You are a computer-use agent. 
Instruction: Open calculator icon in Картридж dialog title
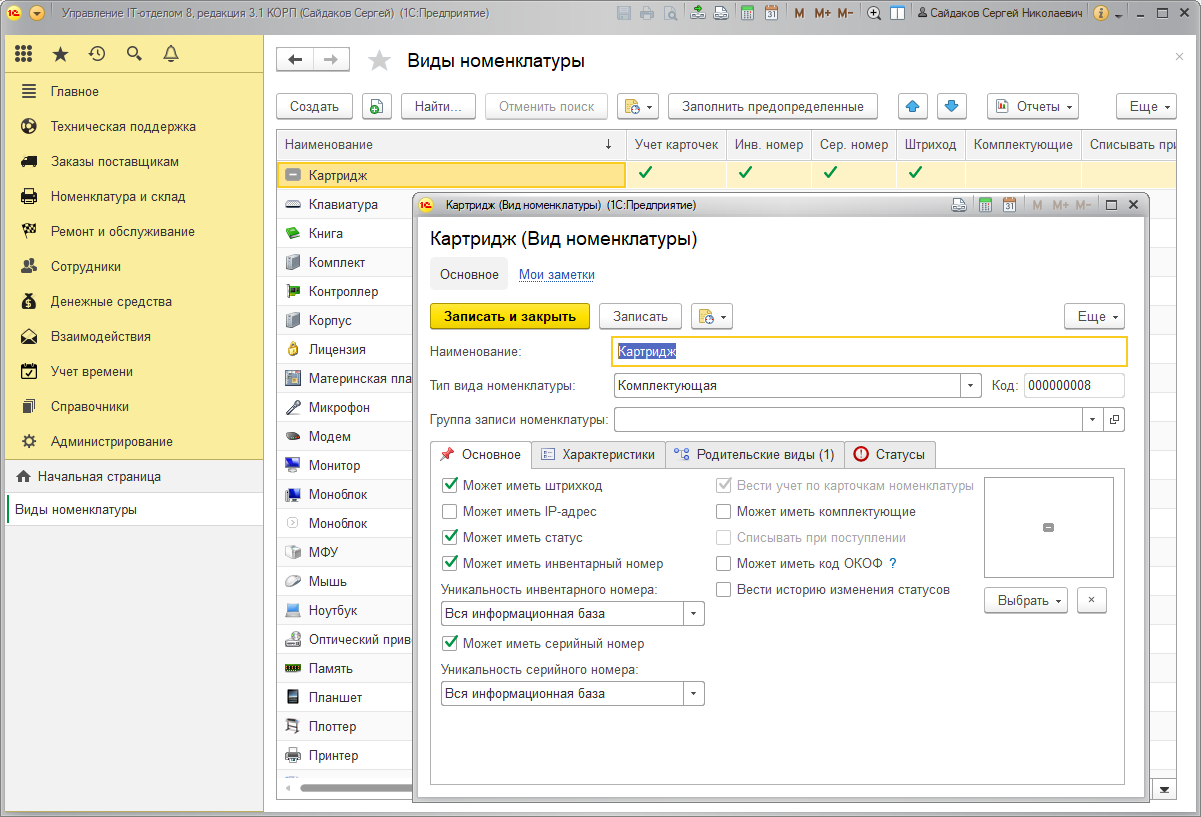coord(985,205)
